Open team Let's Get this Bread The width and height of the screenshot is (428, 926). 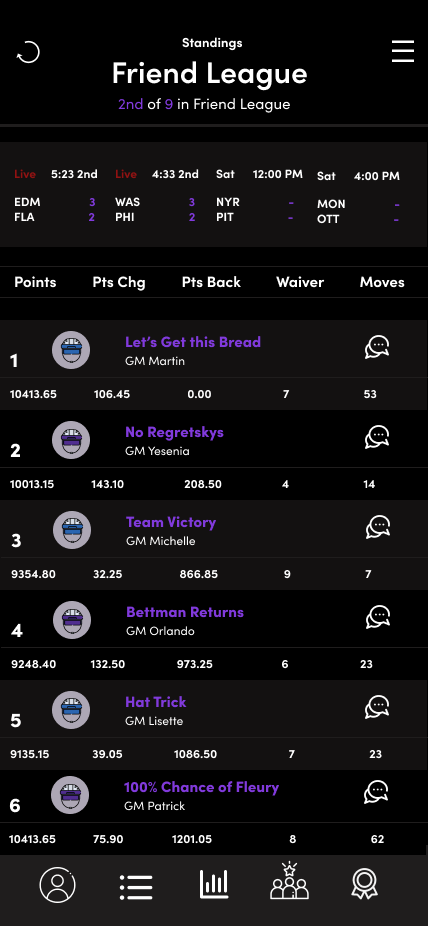[x=192, y=342]
